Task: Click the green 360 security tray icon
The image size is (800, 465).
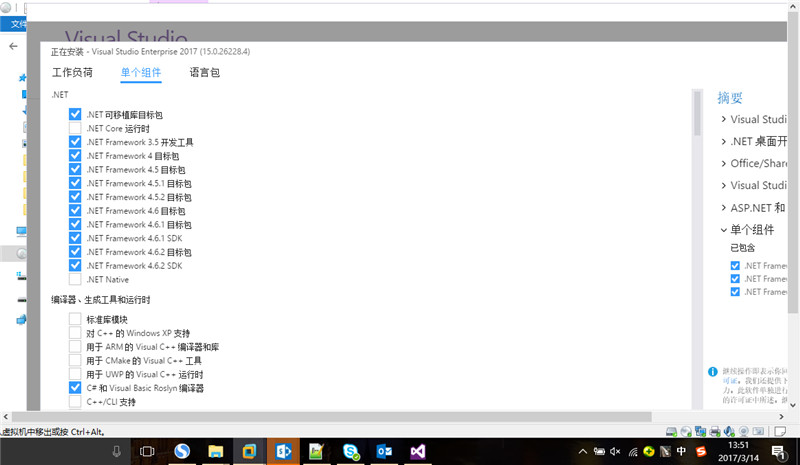Action: [x=648, y=451]
